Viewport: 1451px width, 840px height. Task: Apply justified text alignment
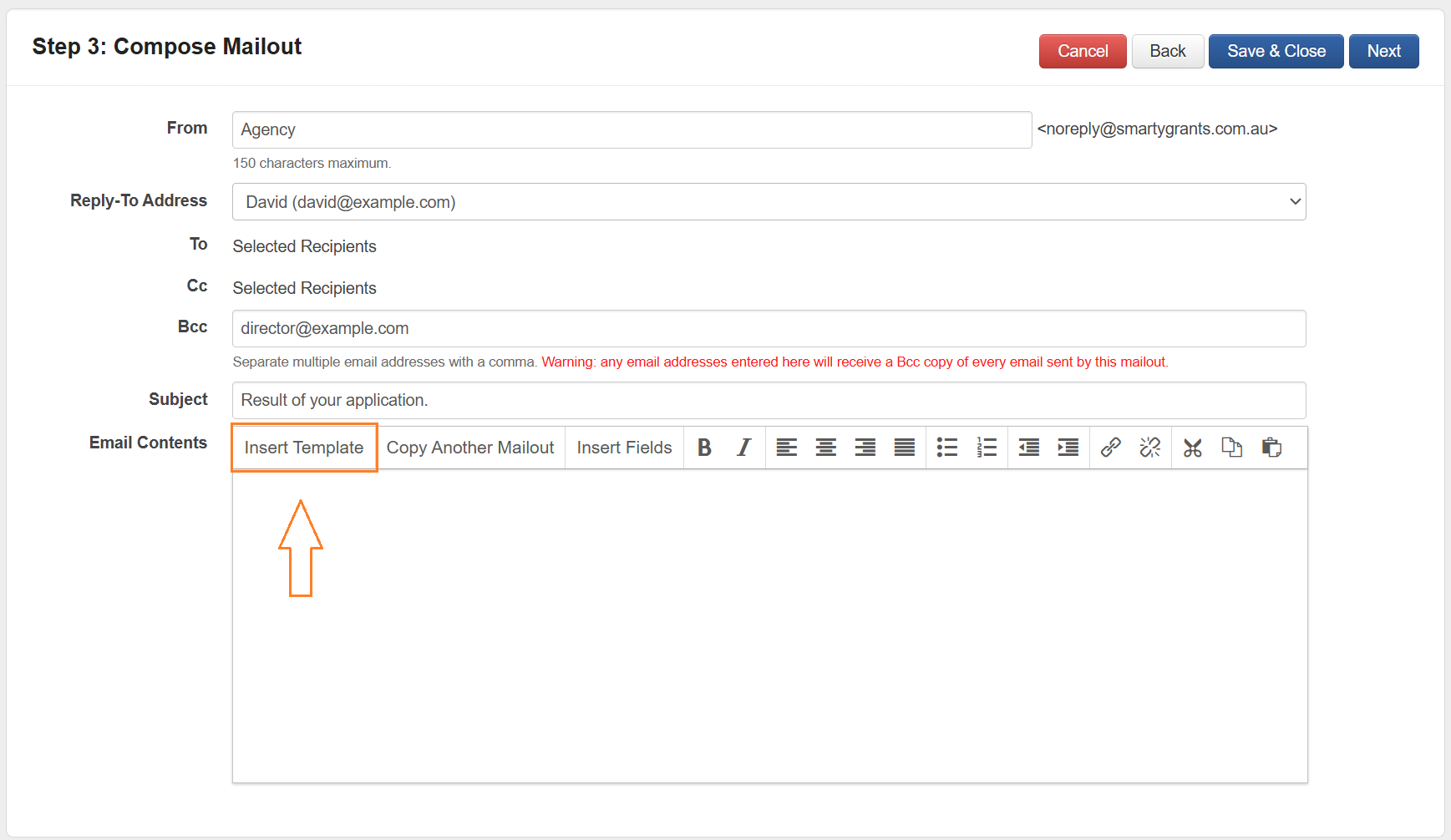point(904,448)
